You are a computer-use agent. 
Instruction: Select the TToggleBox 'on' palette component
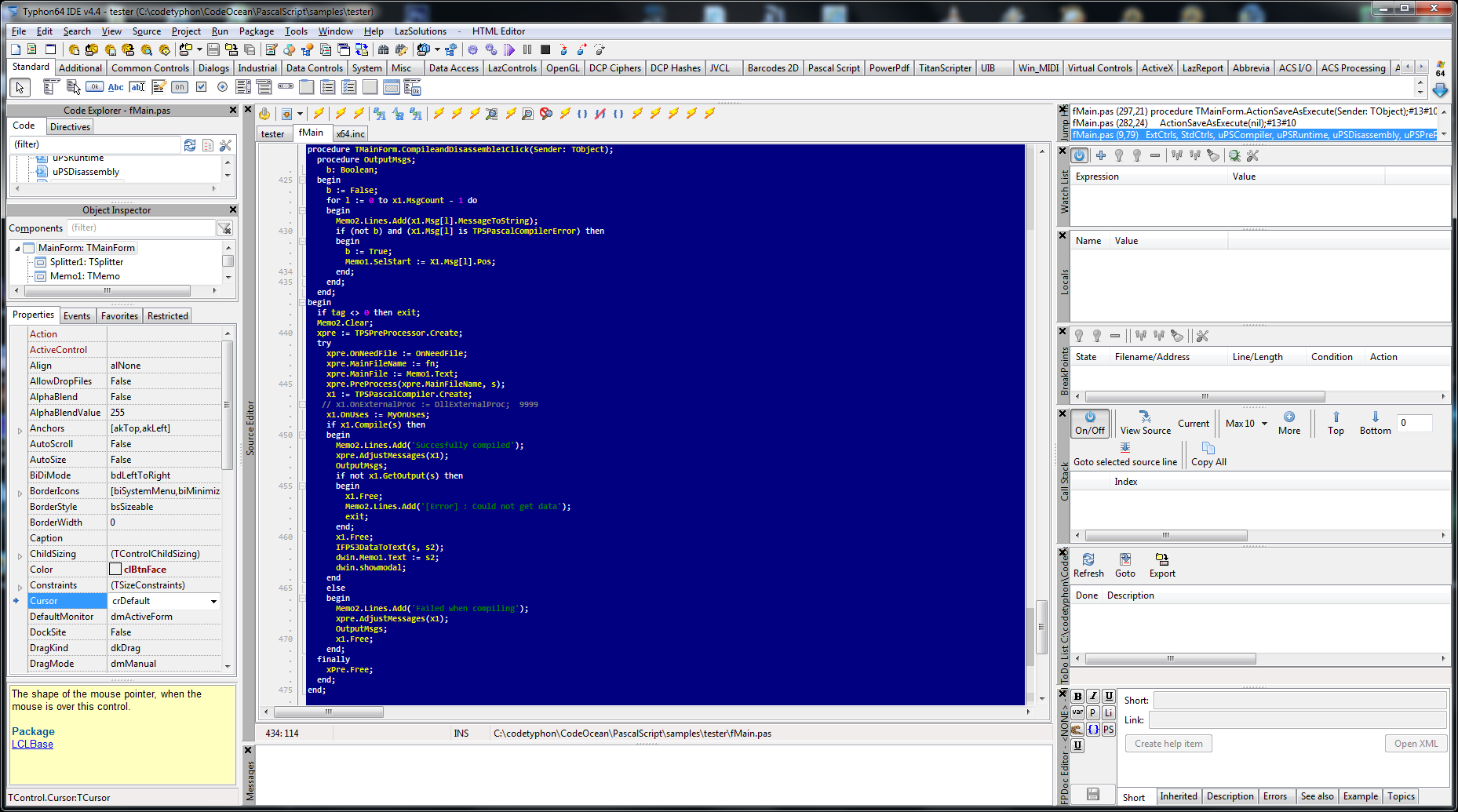click(x=180, y=87)
